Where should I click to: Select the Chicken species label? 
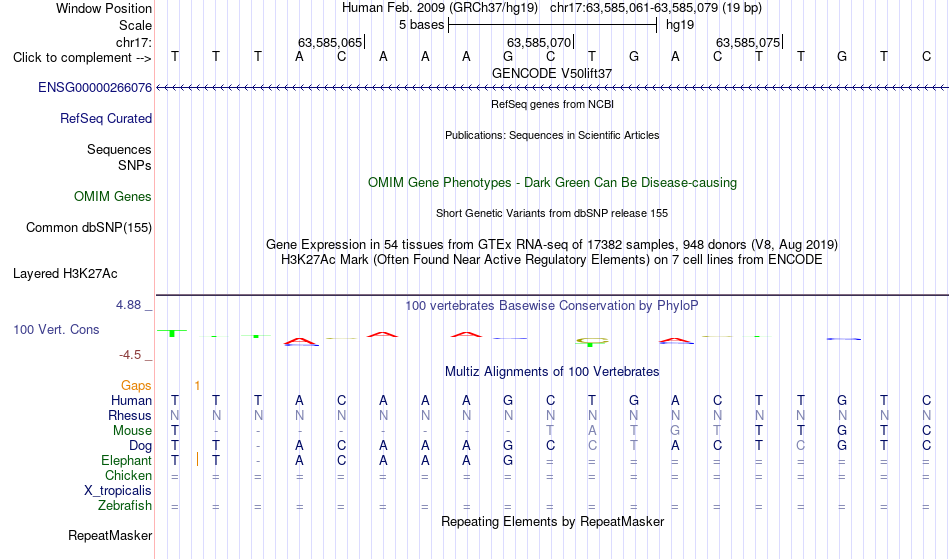click(128, 475)
